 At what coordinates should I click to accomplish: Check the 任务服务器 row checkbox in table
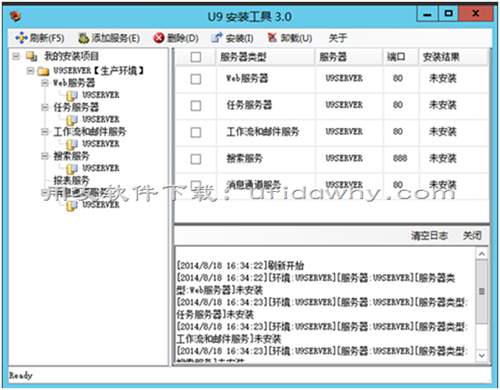click(x=196, y=106)
